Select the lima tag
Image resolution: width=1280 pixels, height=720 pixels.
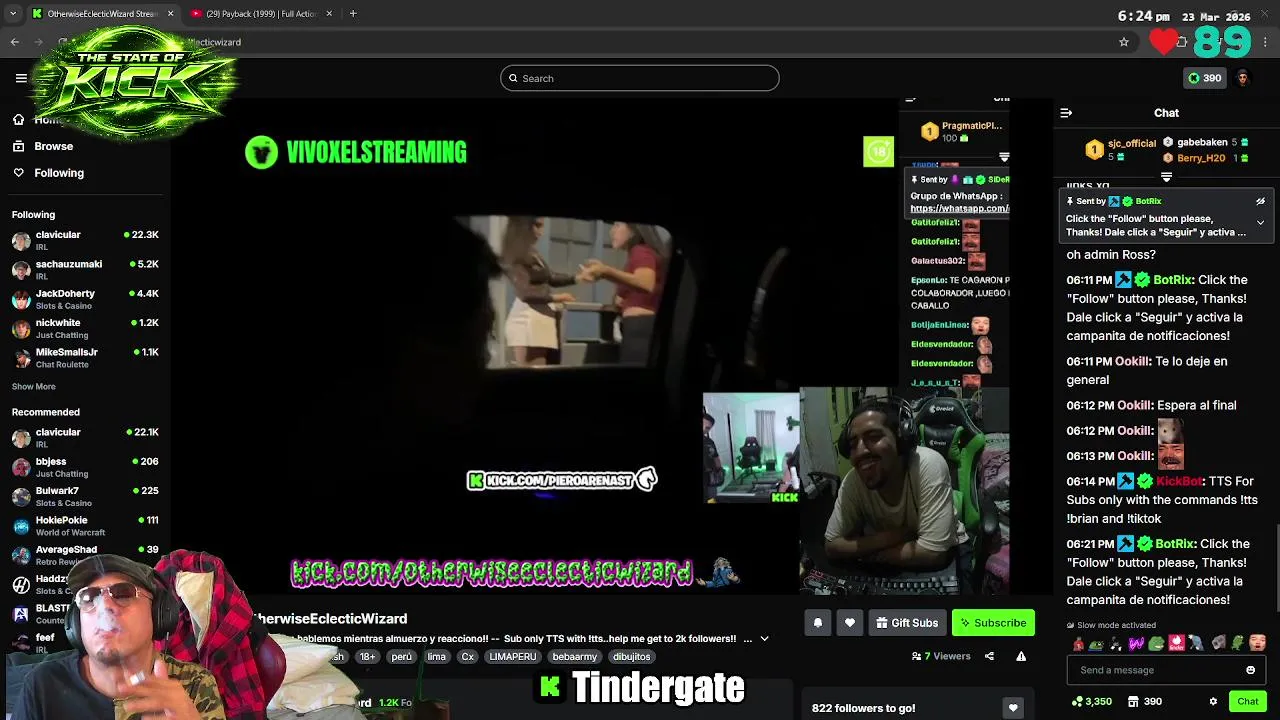436,657
